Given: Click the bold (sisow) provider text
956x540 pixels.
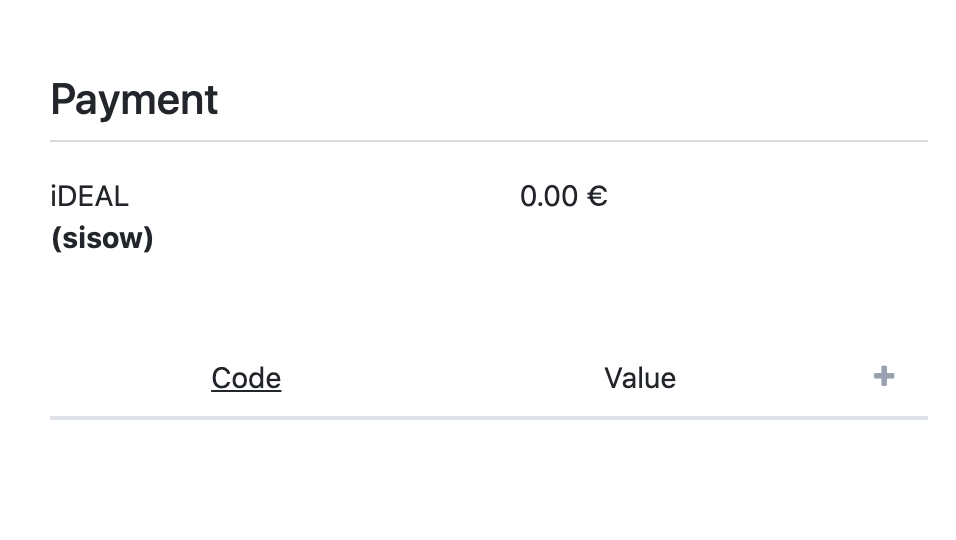Looking at the screenshot, I should (102, 238).
